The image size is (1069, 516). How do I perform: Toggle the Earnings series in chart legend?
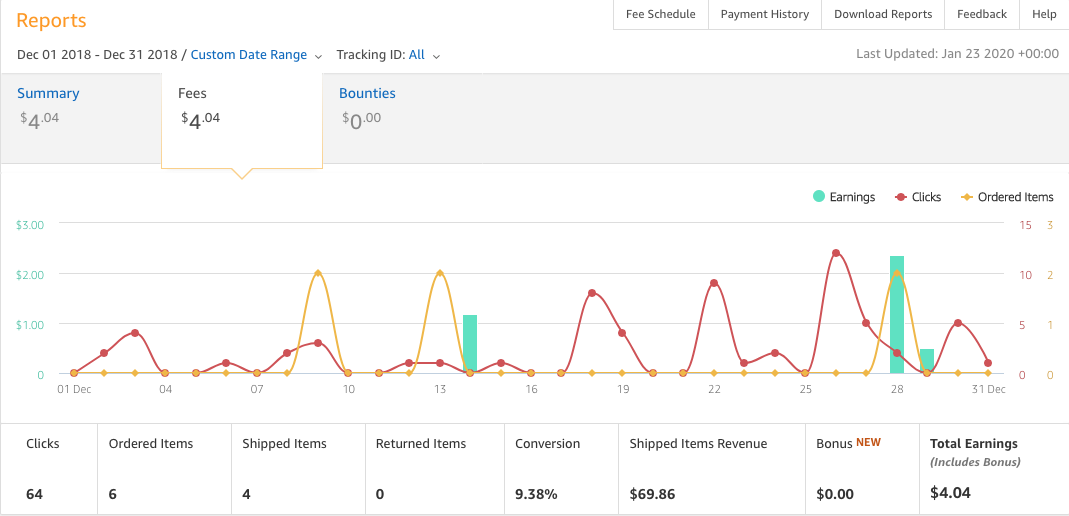coord(844,197)
